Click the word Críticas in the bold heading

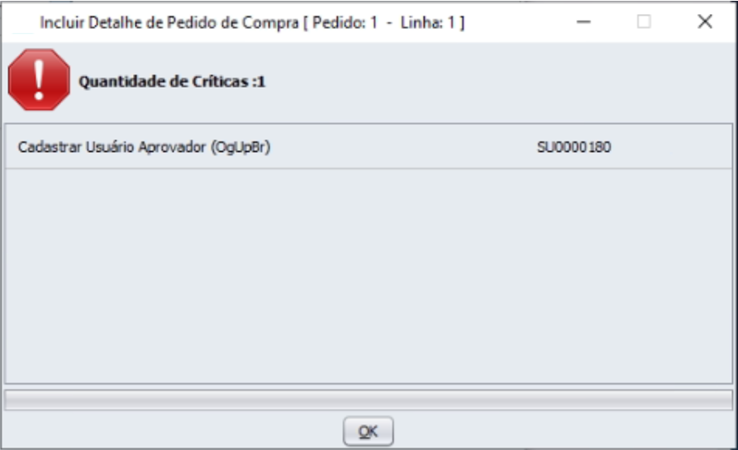220,81
